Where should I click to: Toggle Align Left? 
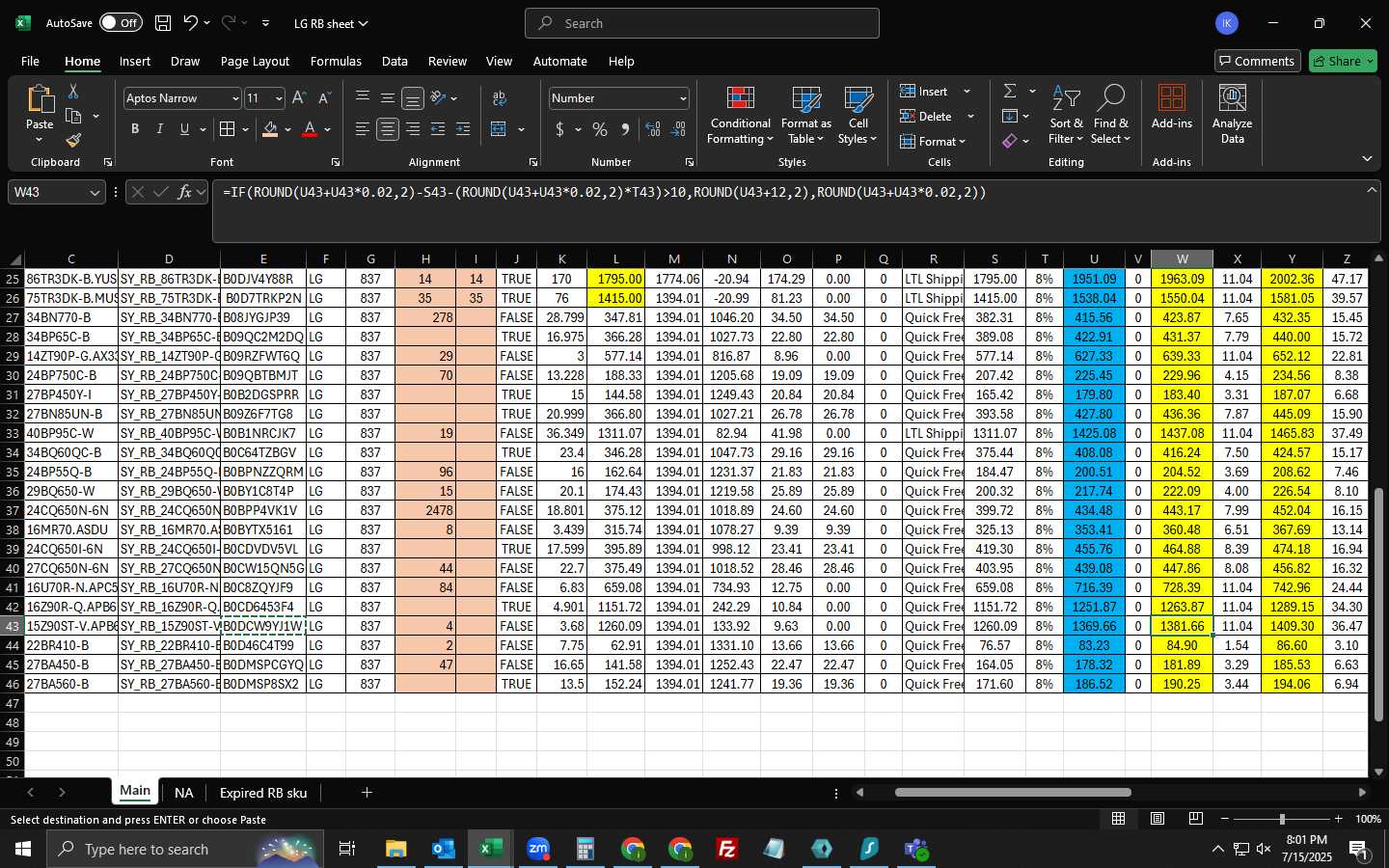pos(363,129)
